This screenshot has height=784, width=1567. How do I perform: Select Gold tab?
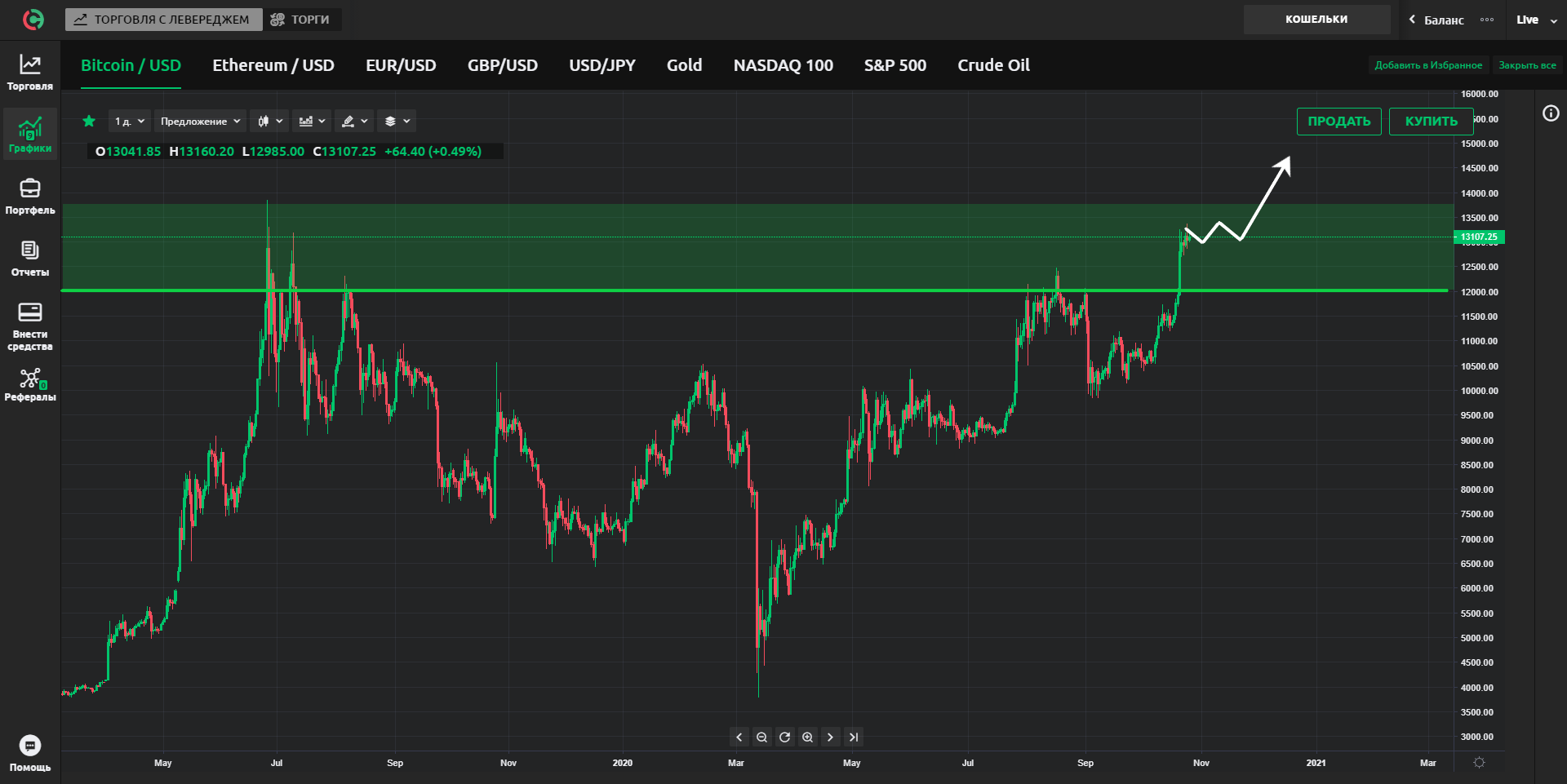point(684,65)
